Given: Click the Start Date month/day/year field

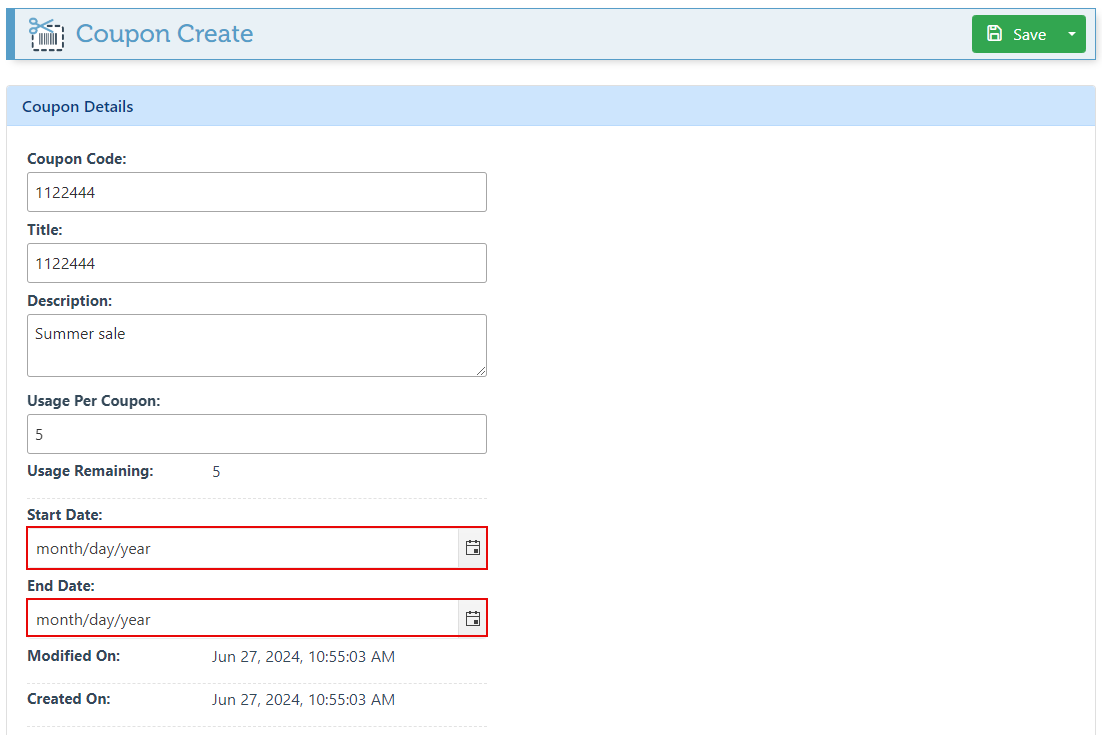Looking at the screenshot, I should click(x=242, y=548).
